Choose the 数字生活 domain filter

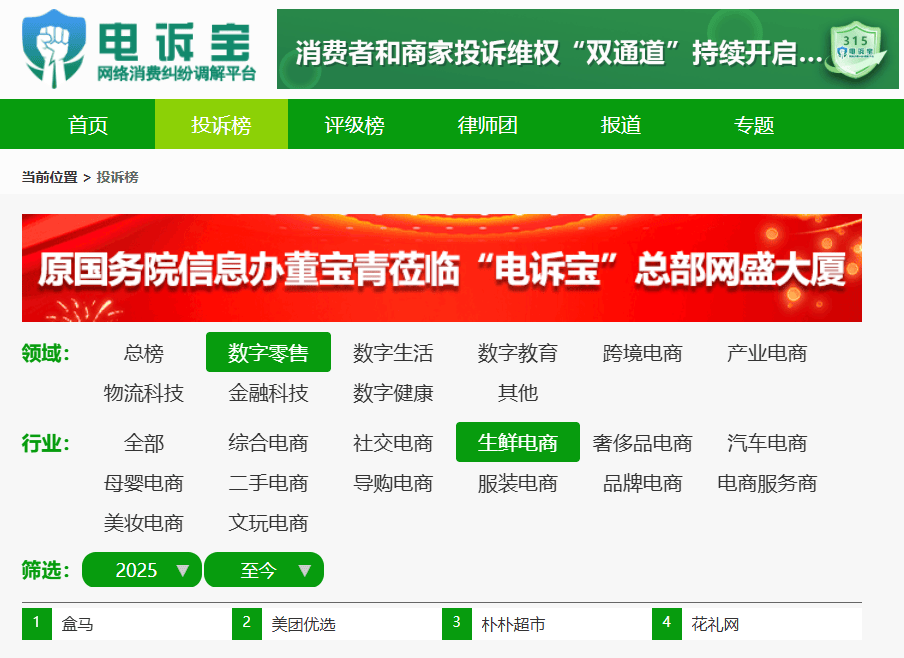pos(392,353)
